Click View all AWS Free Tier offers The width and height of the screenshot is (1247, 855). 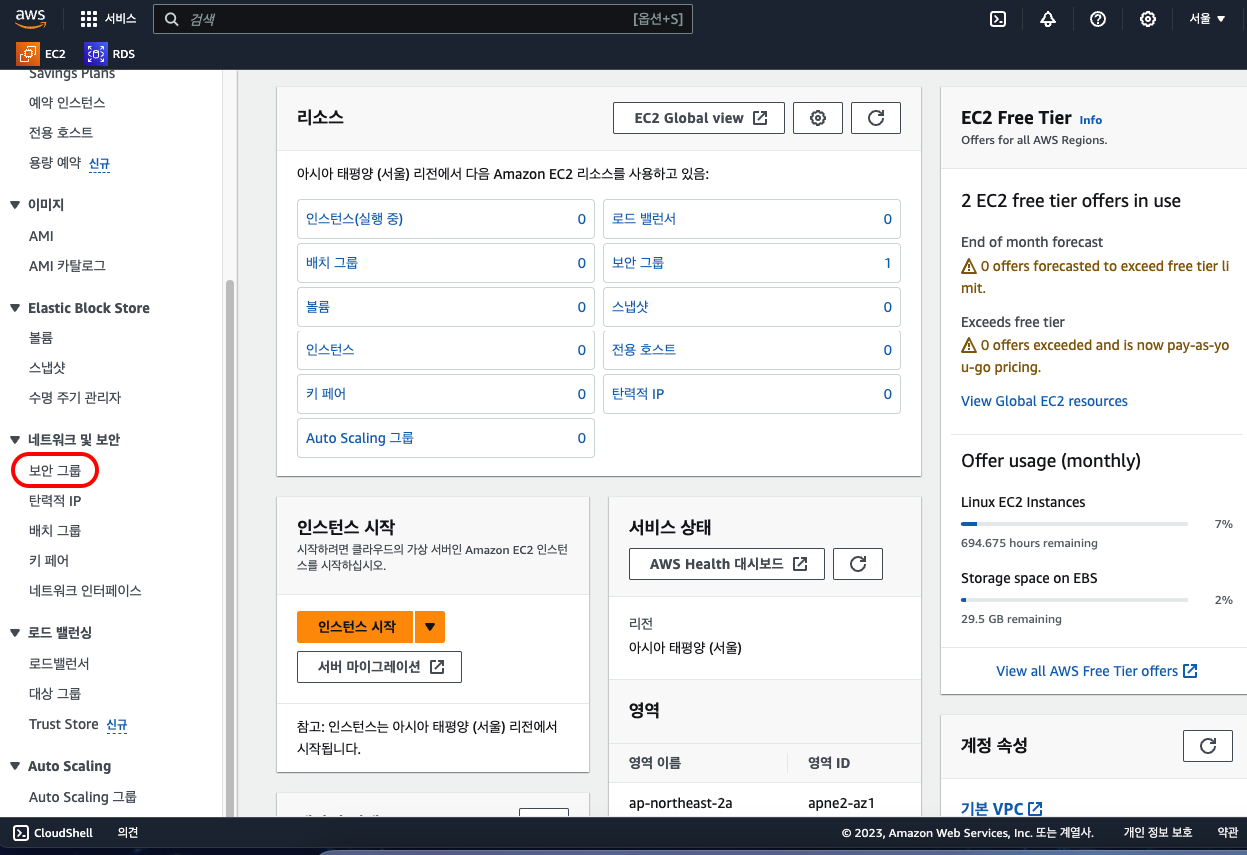(1096, 671)
